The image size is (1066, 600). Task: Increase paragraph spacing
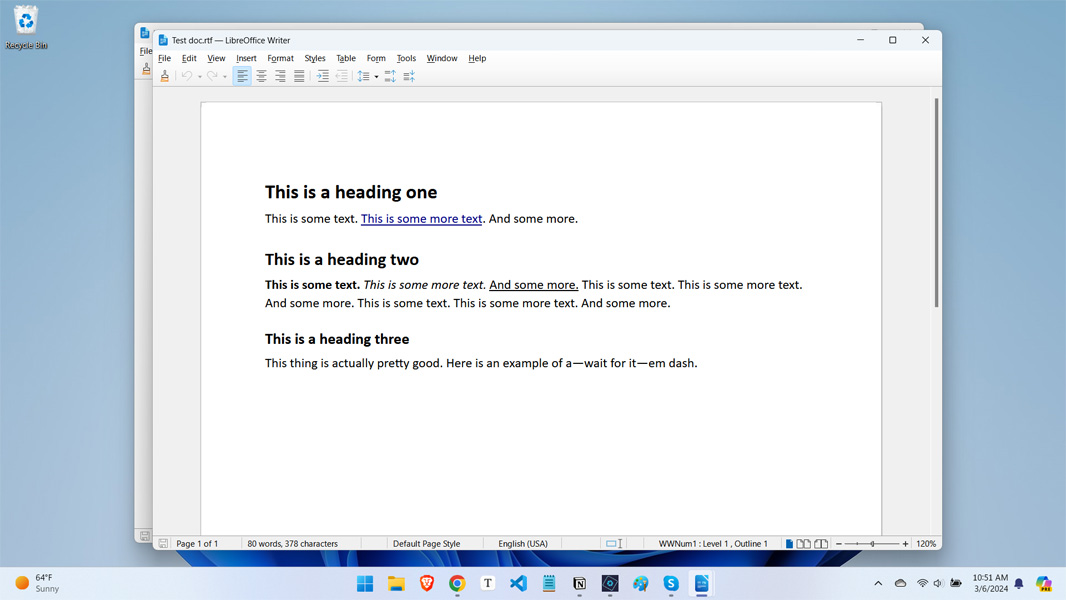tap(390, 76)
